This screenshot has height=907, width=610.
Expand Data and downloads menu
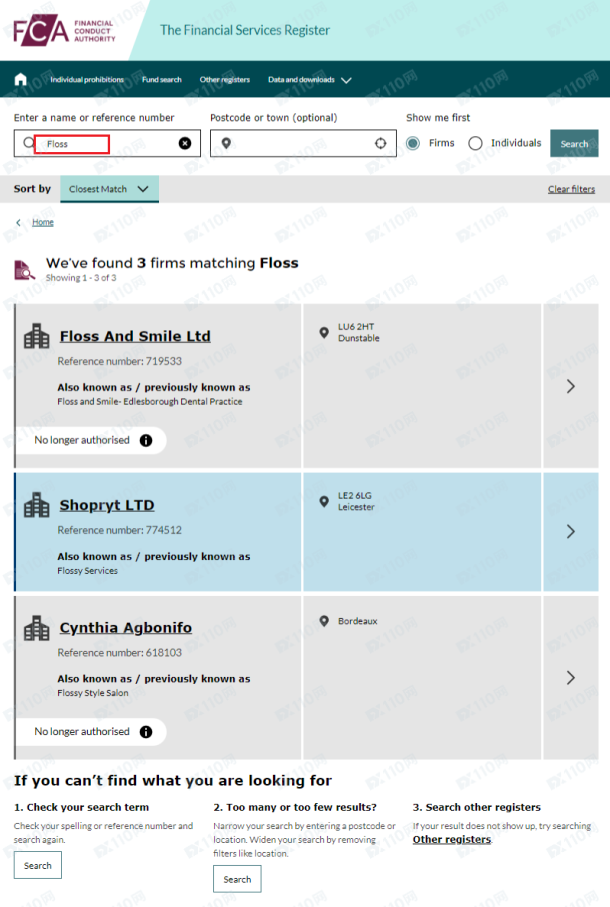[309, 80]
